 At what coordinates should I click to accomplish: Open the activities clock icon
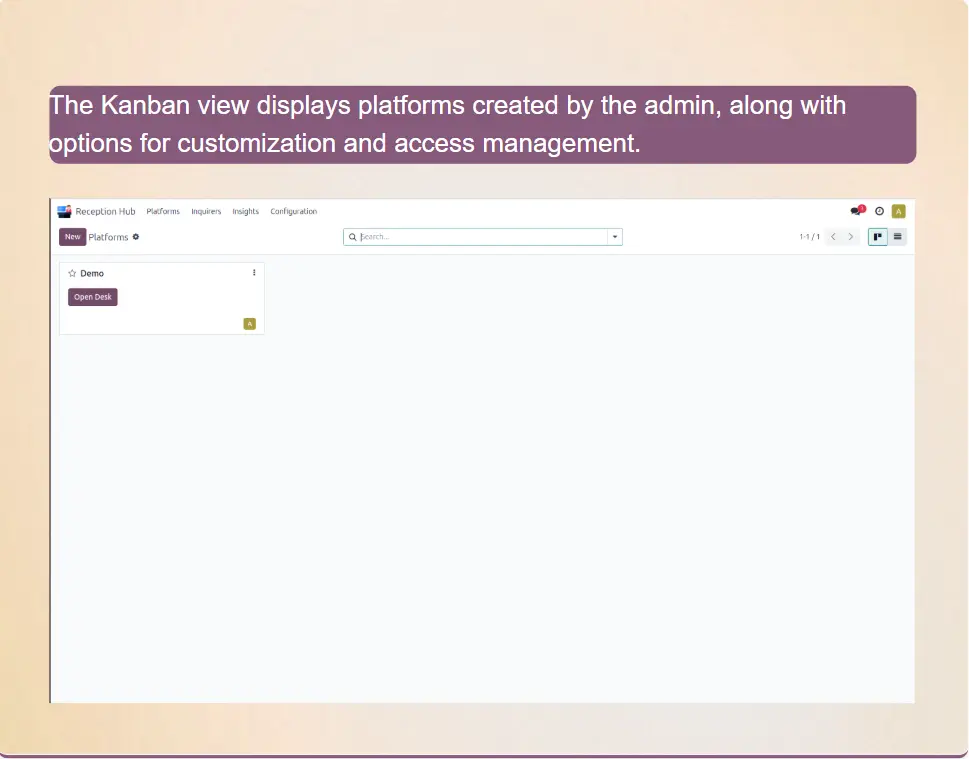tap(879, 211)
